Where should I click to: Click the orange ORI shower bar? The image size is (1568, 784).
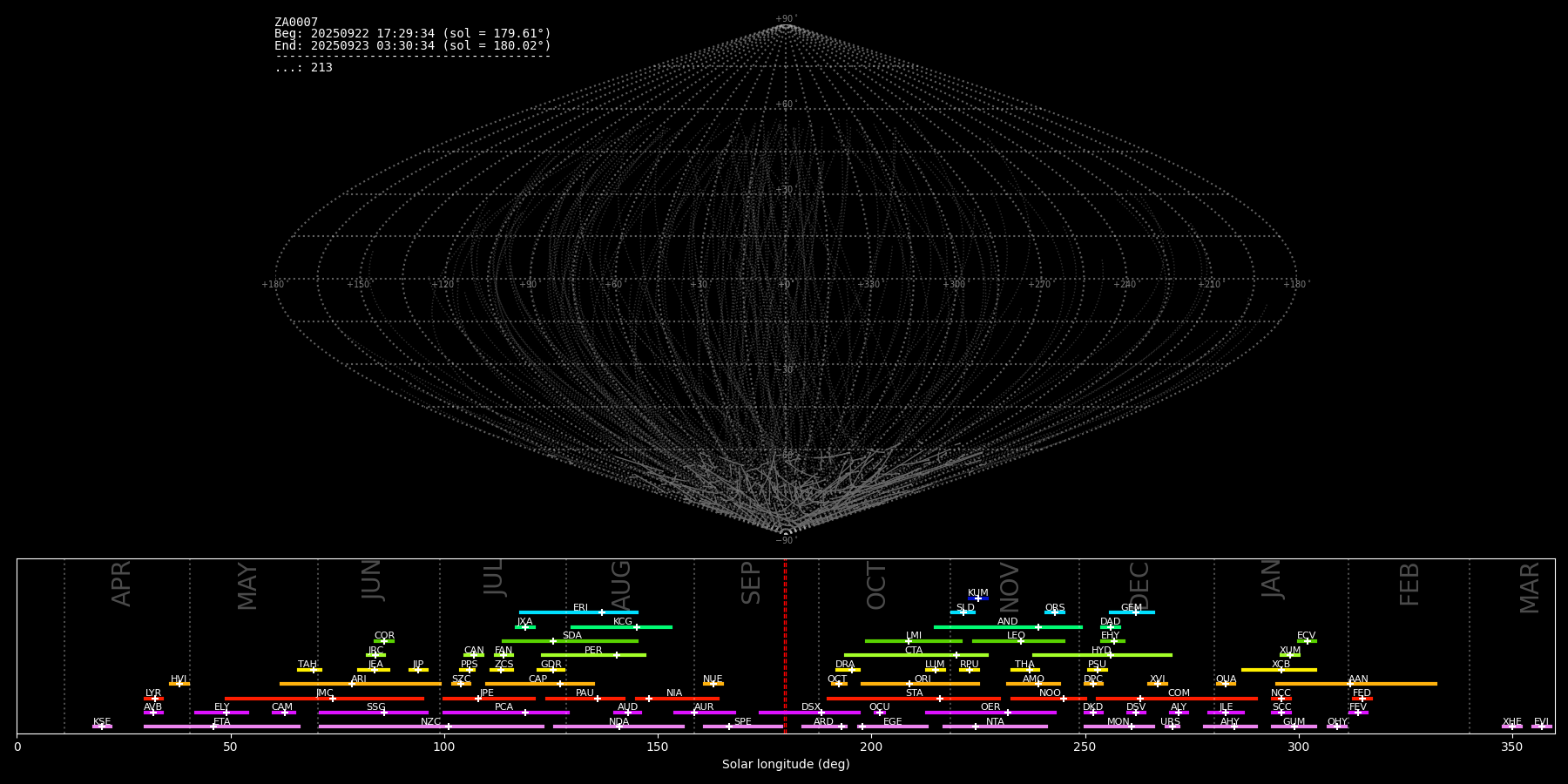[x=920, y=684]
